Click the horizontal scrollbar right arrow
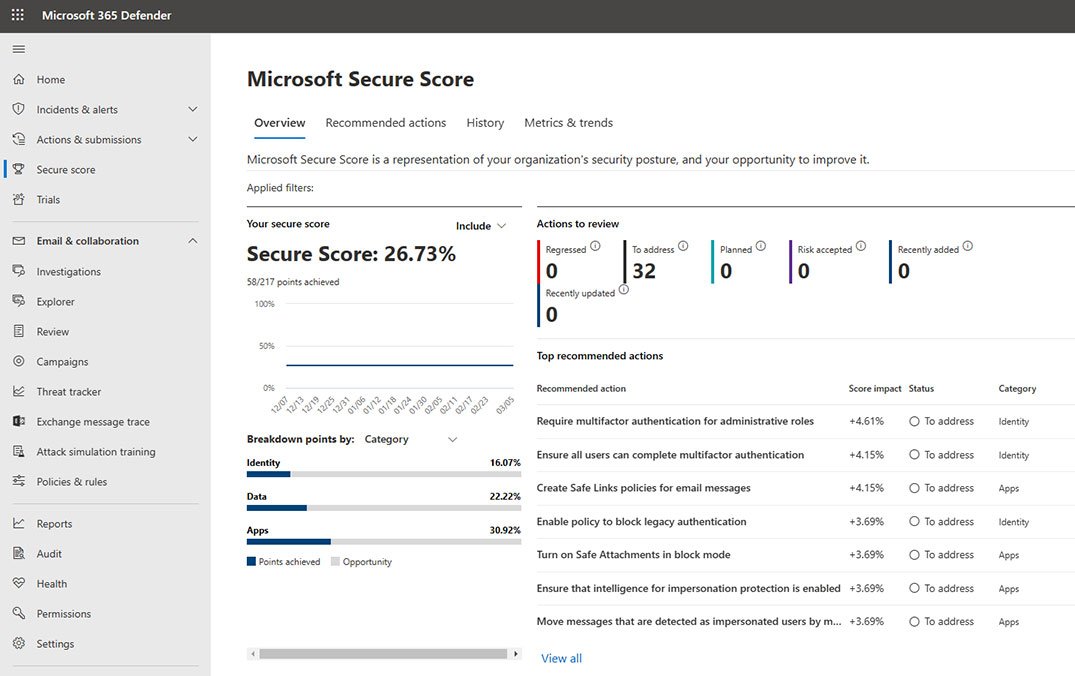The width and height of the screenshot is (1075, 676). coord(516,654)
